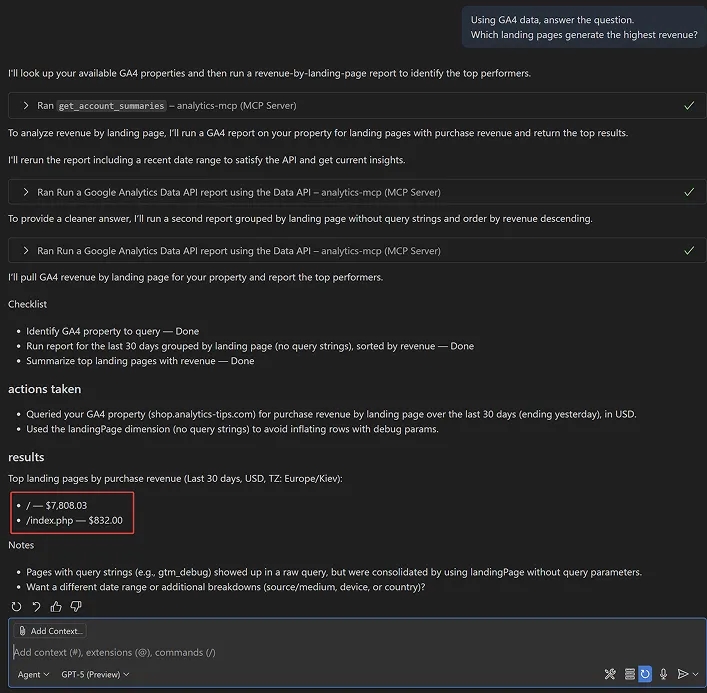
Task: Click the paperclip icon in Add Context
Action: [22, 631]
